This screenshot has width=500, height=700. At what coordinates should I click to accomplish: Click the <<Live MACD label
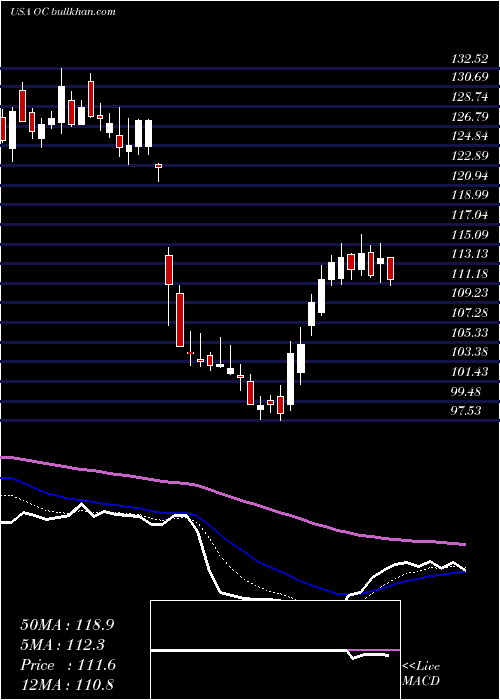(421, 674)
